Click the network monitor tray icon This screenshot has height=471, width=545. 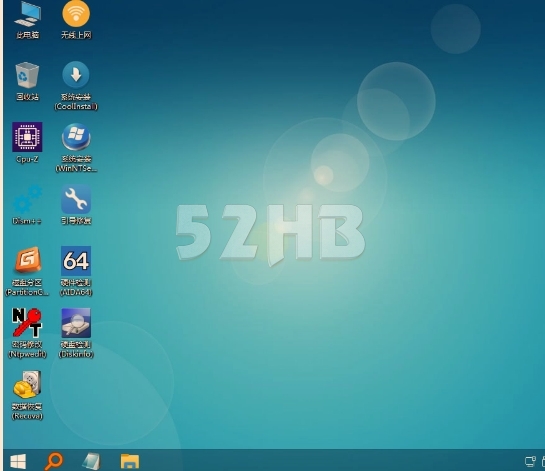(x=530, y=461)
